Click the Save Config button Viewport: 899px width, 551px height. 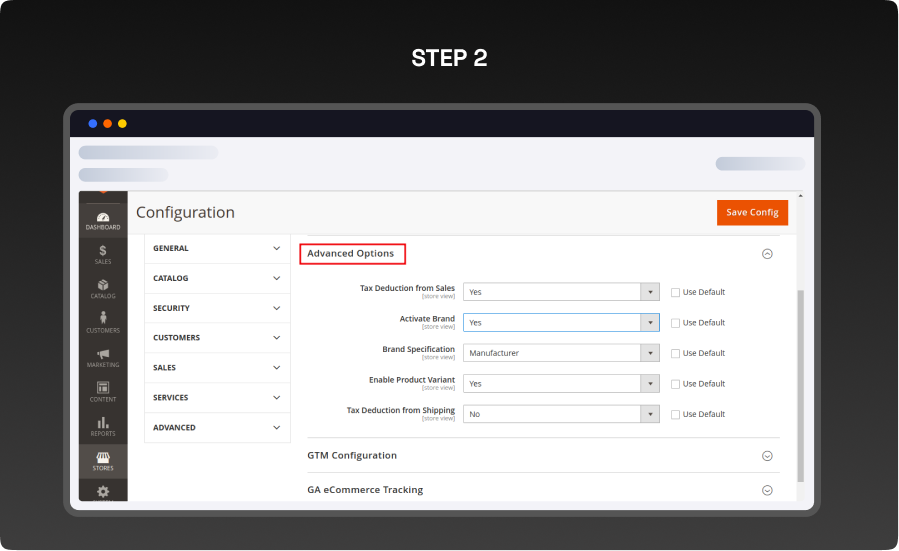(x=752, y=212)
